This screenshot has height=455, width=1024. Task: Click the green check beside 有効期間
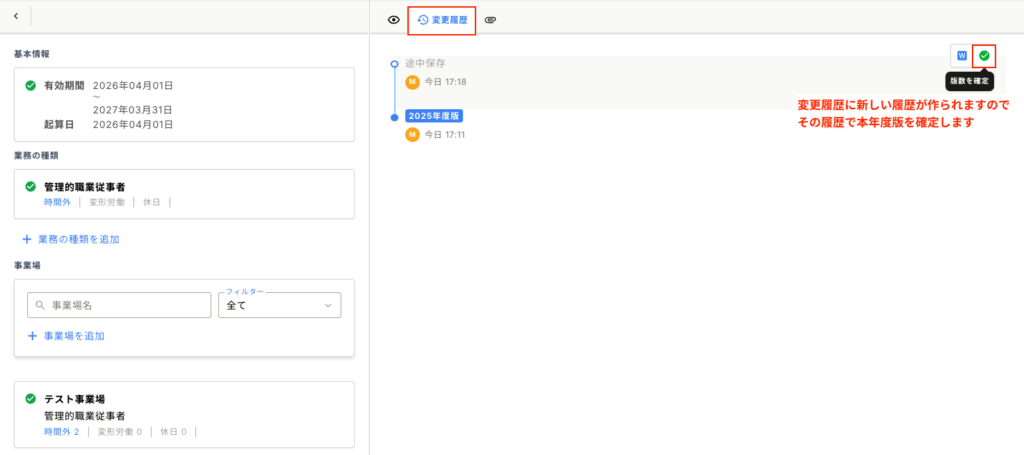[31, 85]
